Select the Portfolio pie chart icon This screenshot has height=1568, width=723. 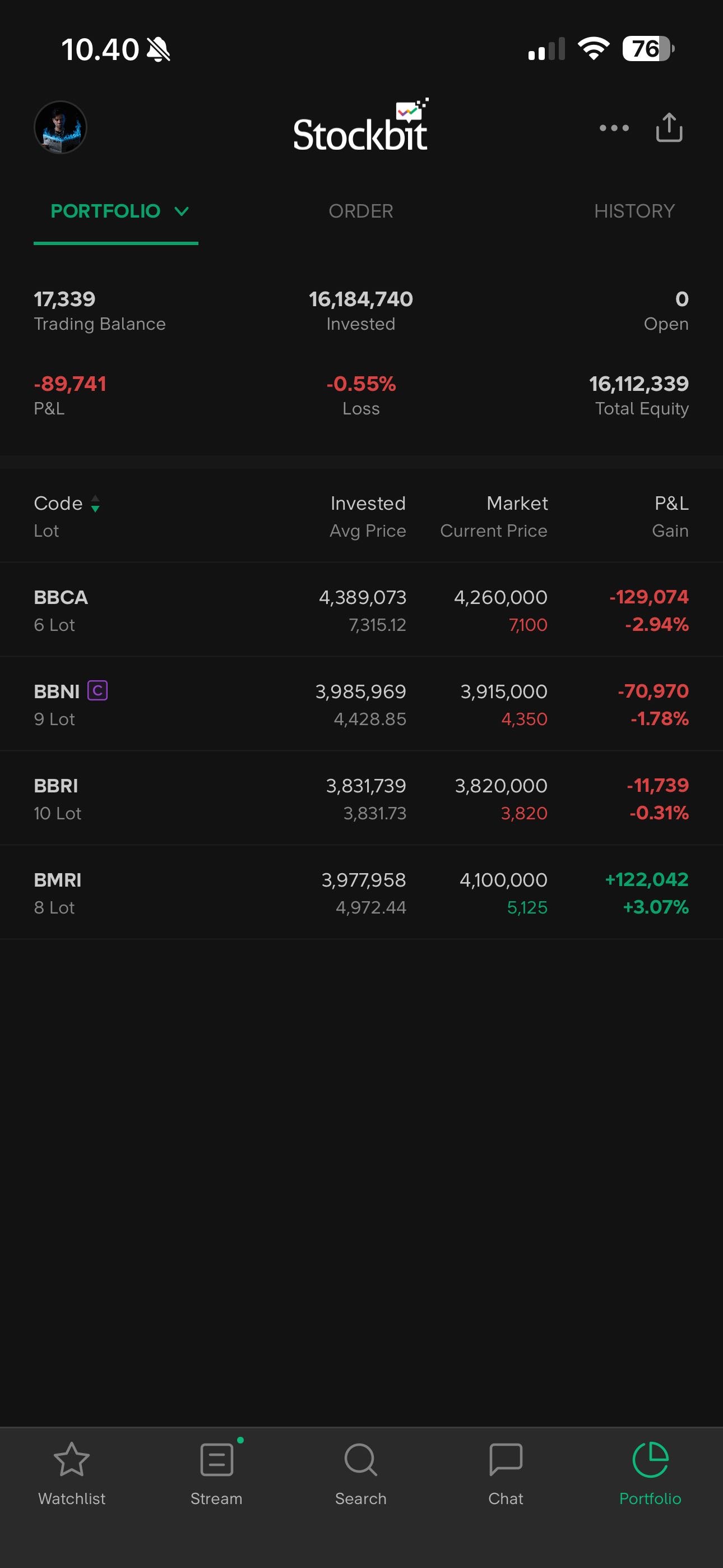(650, 1460)
